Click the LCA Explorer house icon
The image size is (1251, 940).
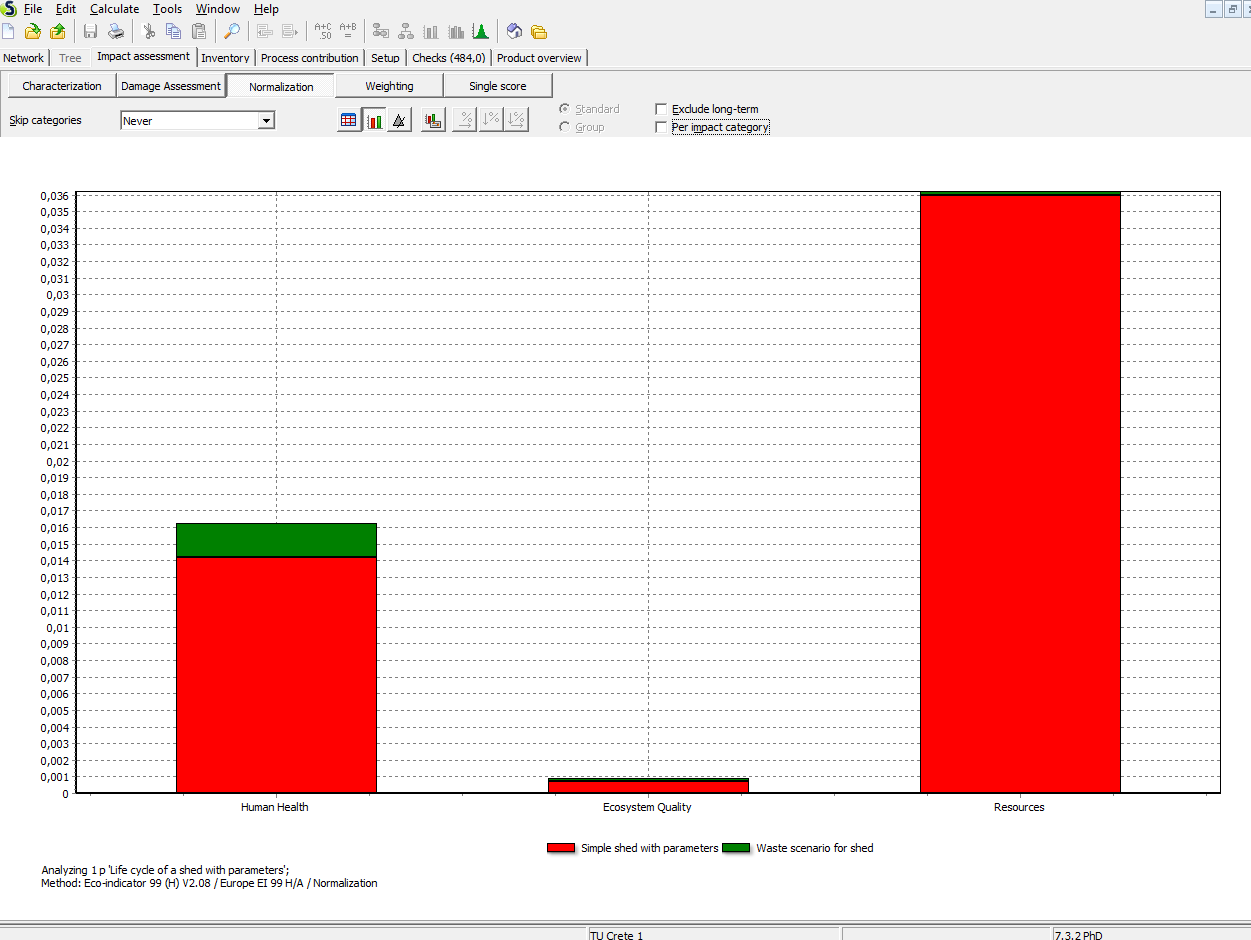click(x=514, y=31)
